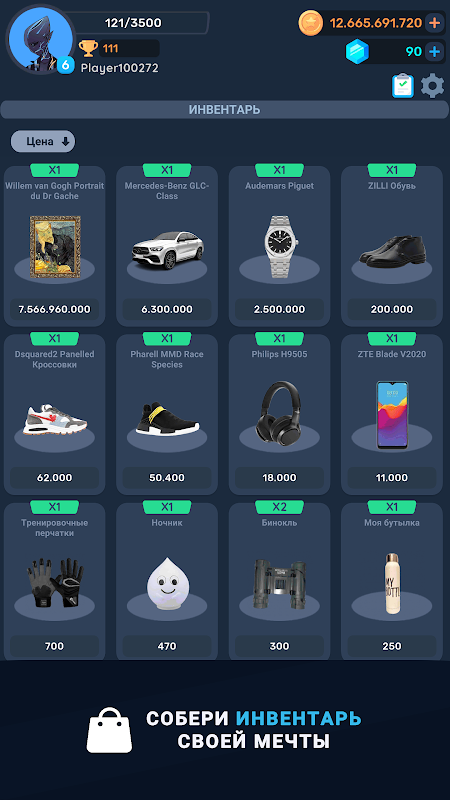Select the Philips H9505 headphones item
Screen dimensions: 450x800
coord(279,414)
